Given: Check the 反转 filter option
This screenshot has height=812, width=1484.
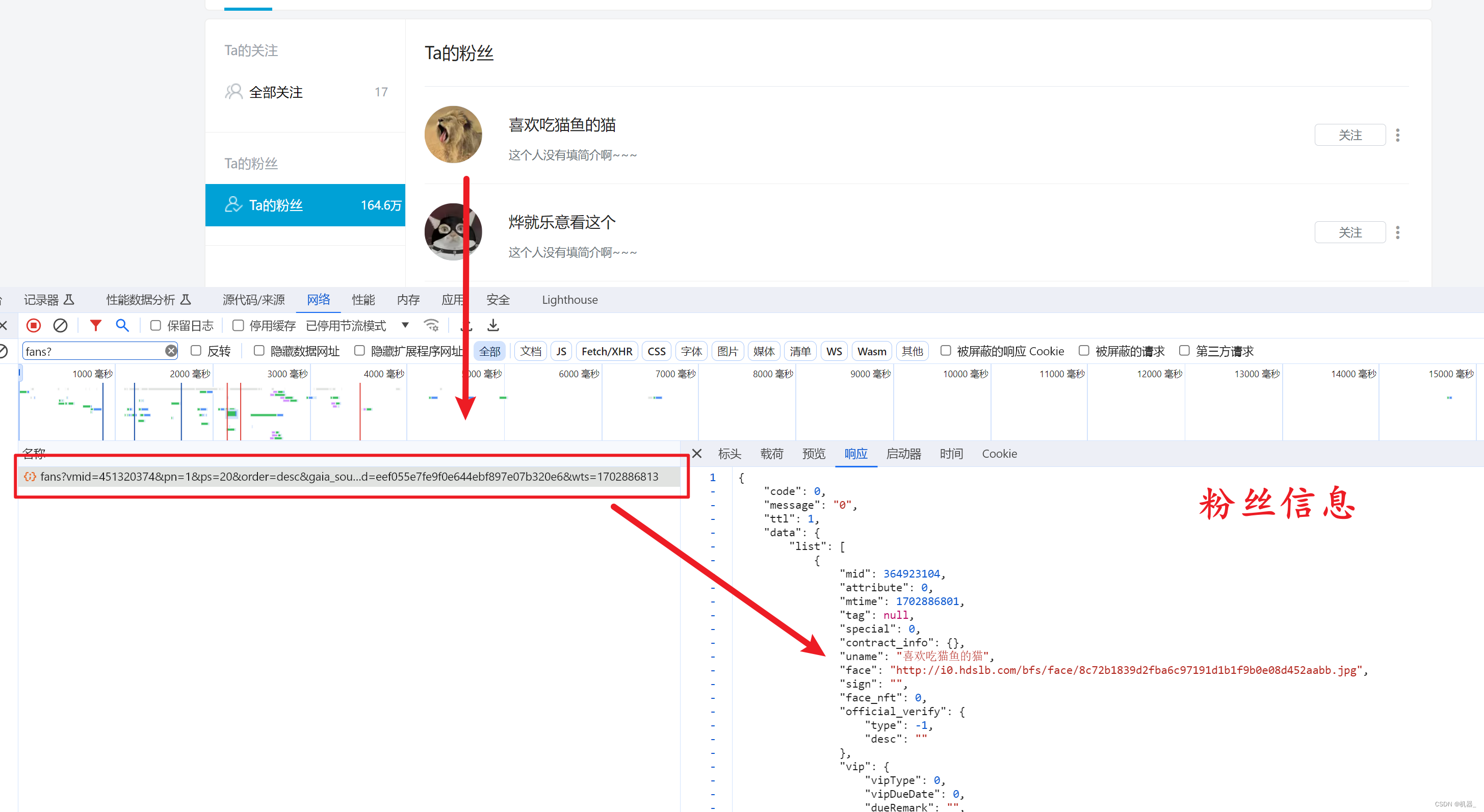Looking at the screenshot, I should click(196, 351).
